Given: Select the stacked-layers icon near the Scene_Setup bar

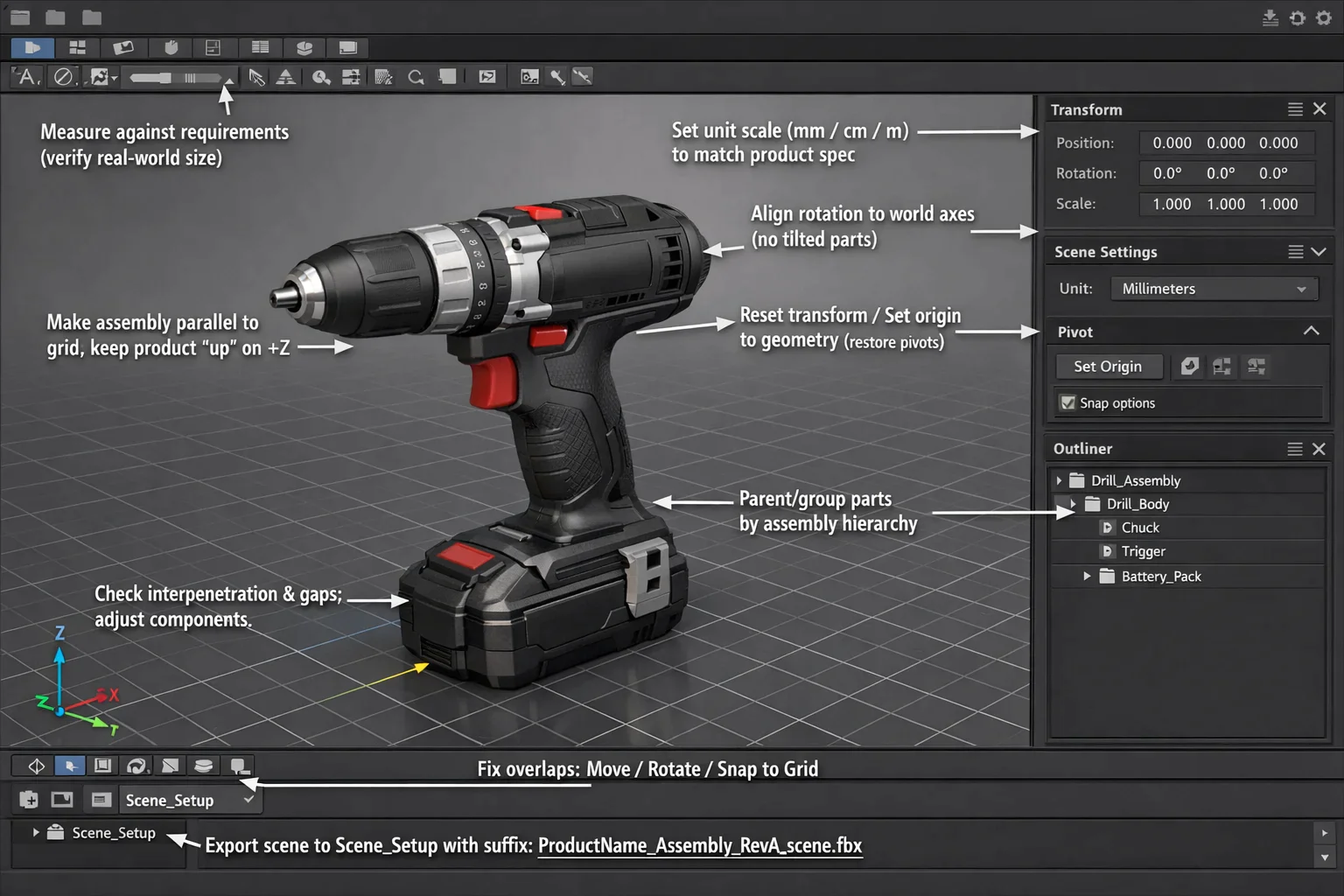Looking at the screenshot, I should point(204,765).
